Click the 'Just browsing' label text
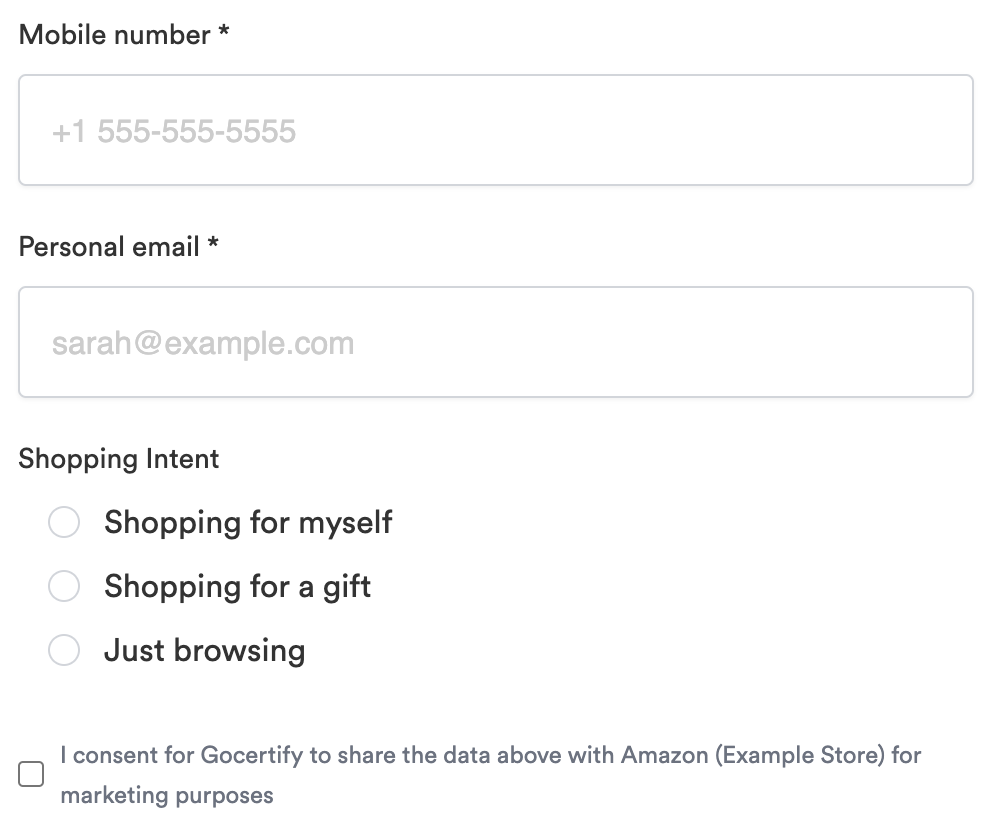 (x=204, y=651)
